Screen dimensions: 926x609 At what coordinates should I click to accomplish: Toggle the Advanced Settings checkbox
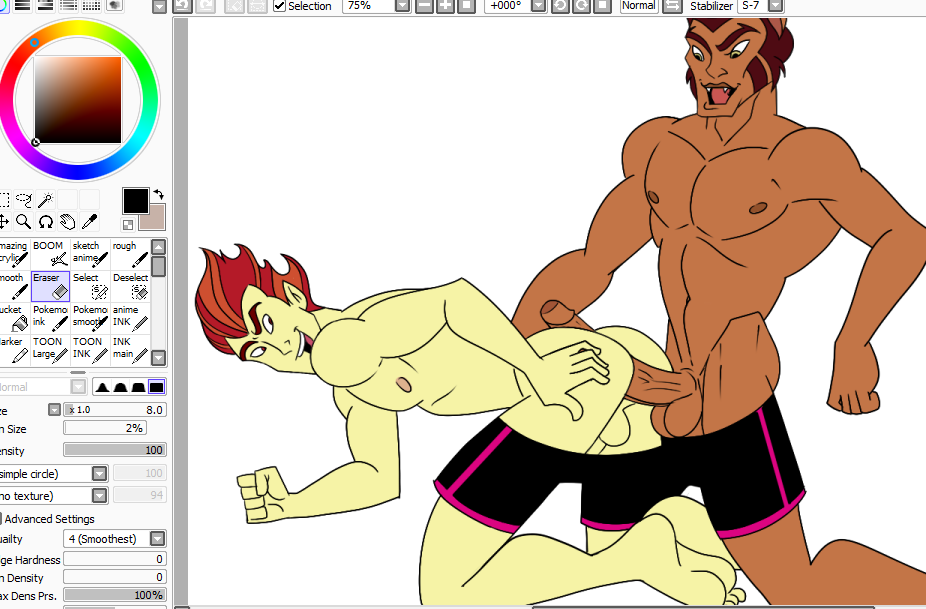click(x=2, y=519)
